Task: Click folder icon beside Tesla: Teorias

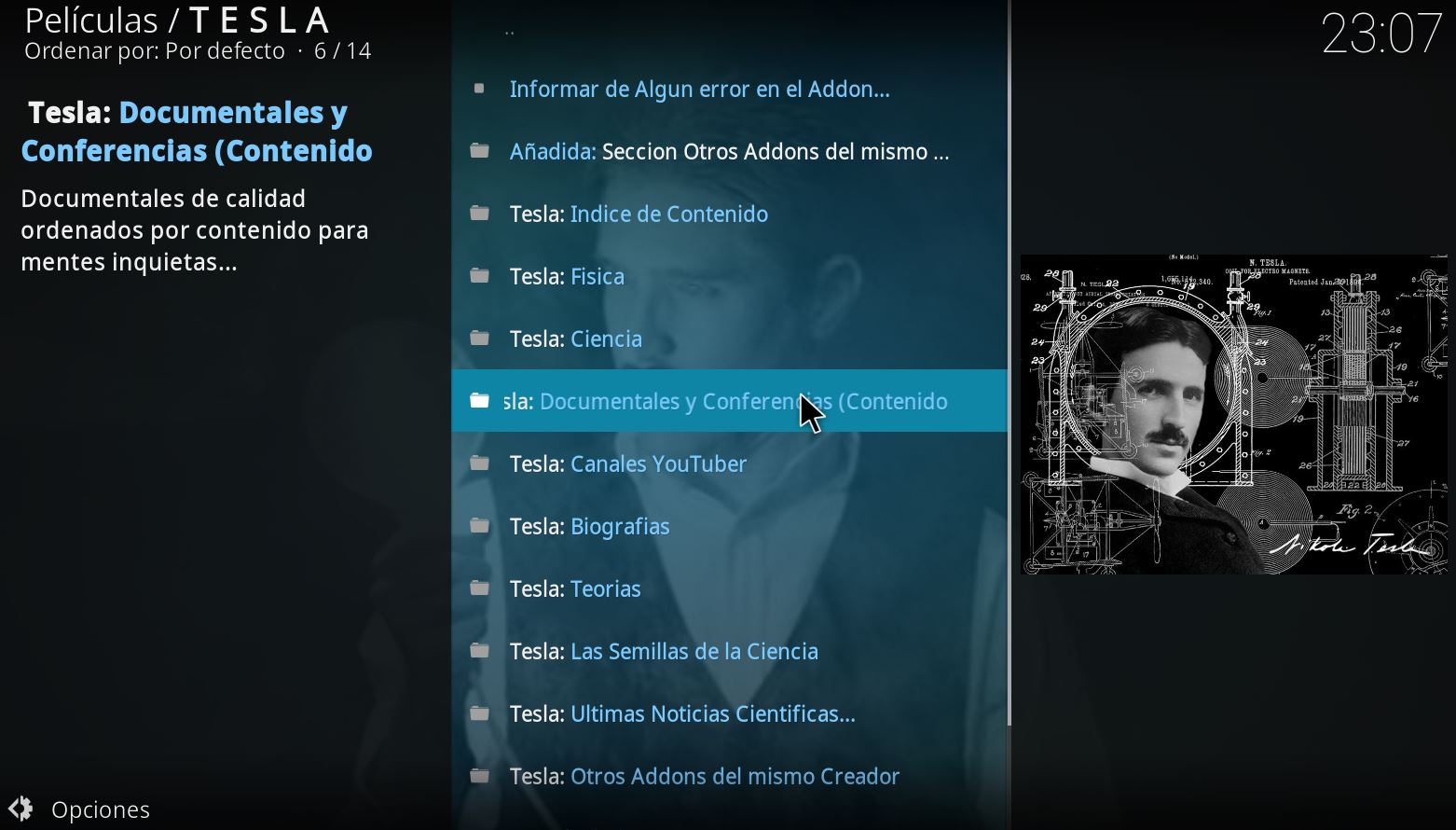Action: (x=480, y=588)
